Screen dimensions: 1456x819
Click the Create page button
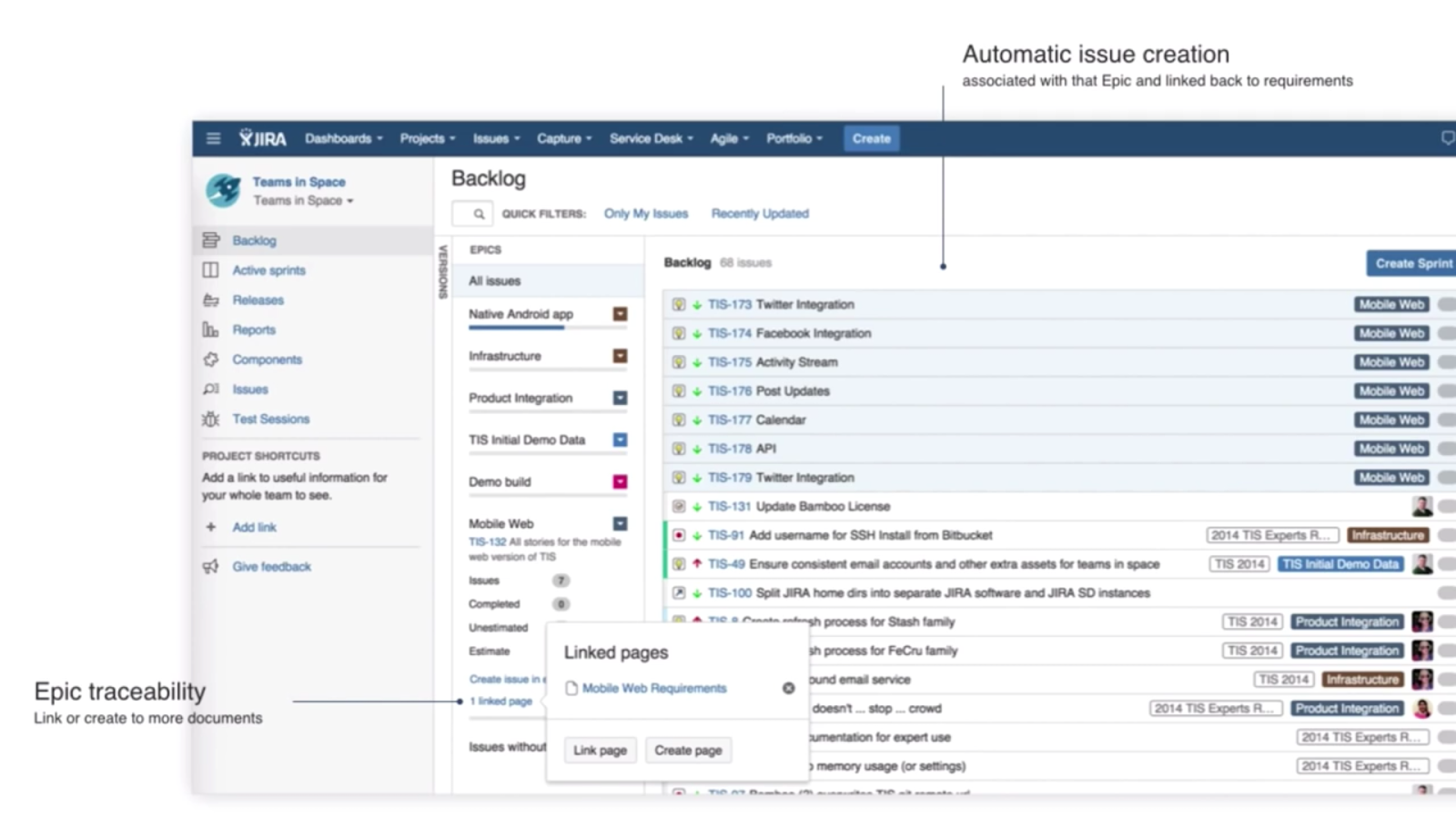coord(688,751)
